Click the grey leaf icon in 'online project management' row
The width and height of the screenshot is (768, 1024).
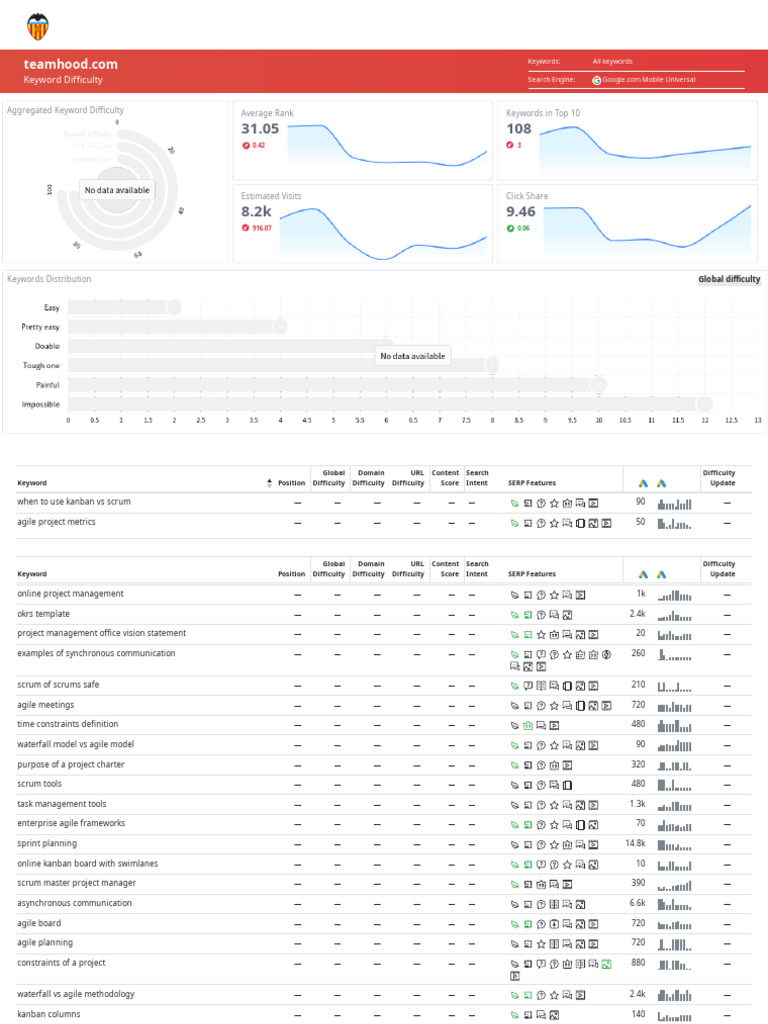click(515, 596)
